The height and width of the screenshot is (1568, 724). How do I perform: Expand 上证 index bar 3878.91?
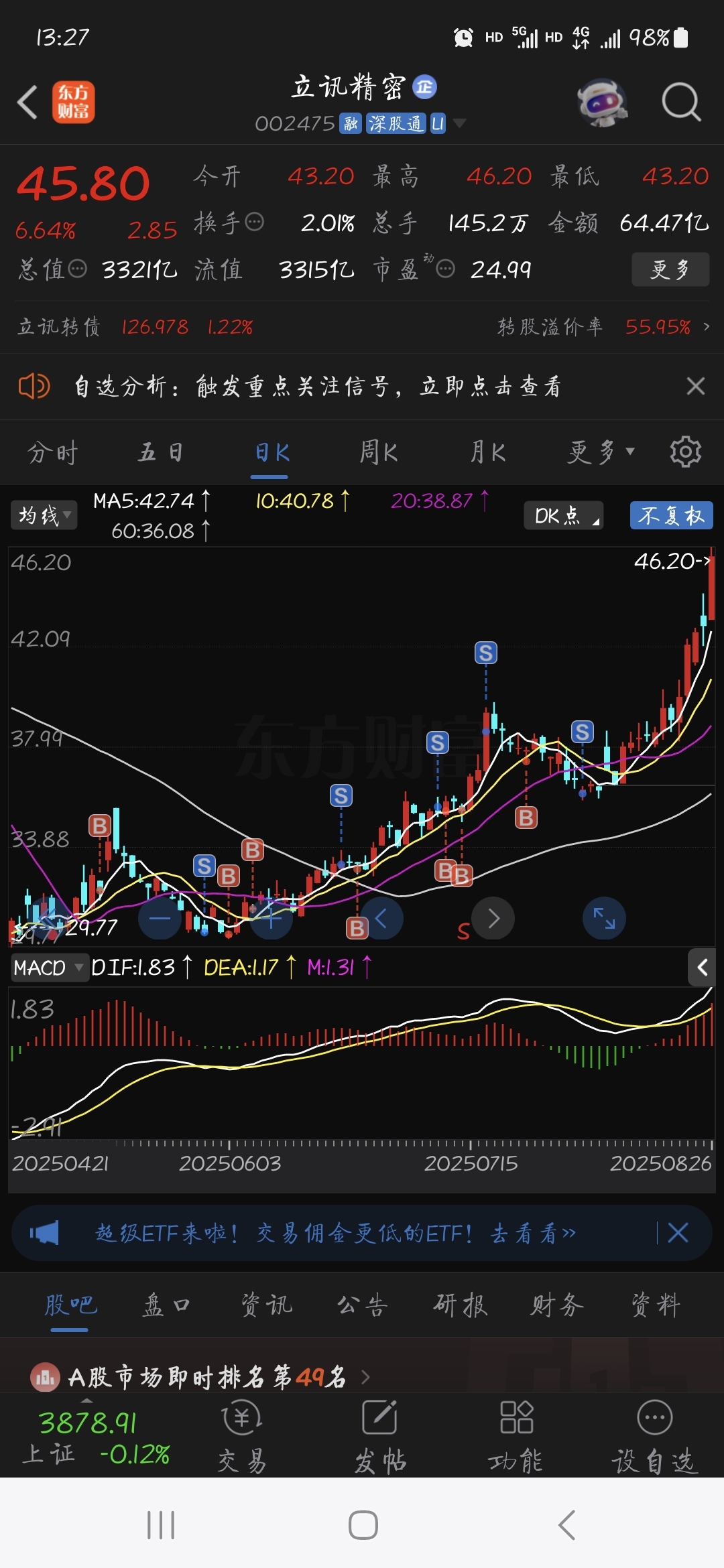point(96,1435)
